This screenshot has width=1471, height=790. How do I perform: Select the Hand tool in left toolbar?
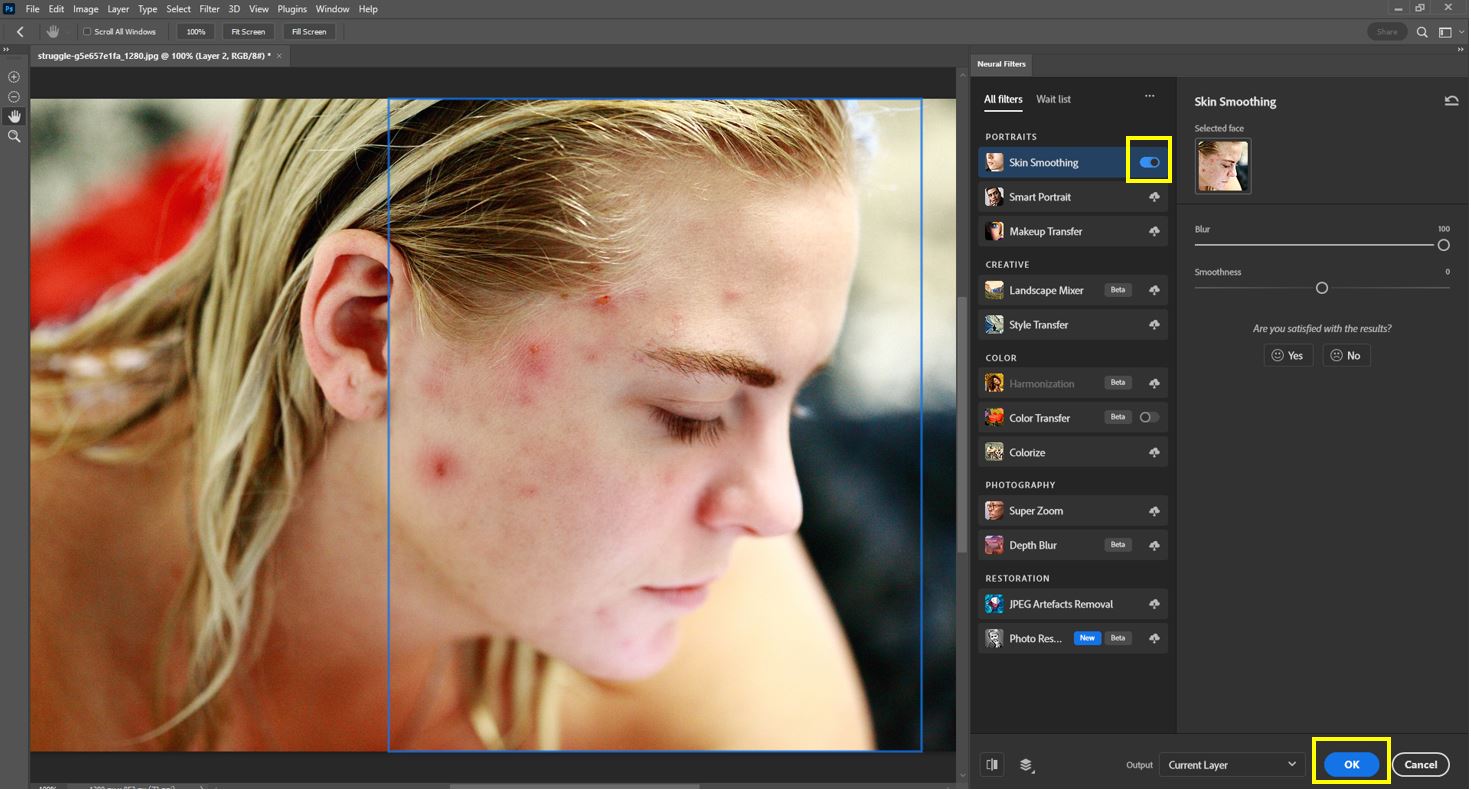coord(14,116)
